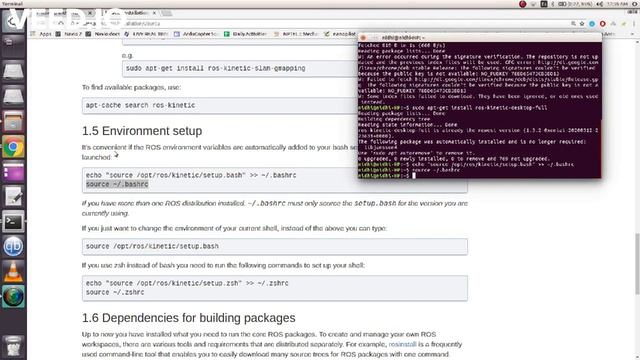Open the system power gear menu
The height and width of the screenshot is (360, 640).
(x=635, y=4)
